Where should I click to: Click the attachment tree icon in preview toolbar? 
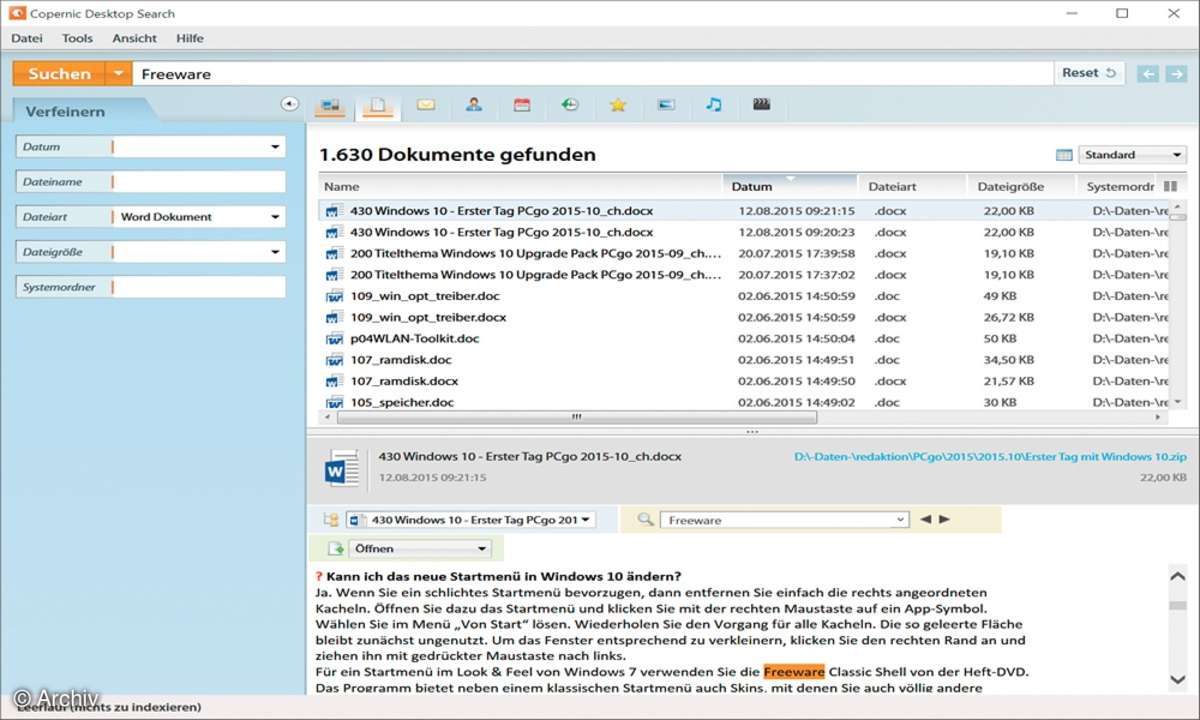pyautogui.click(x=331, y=520)
